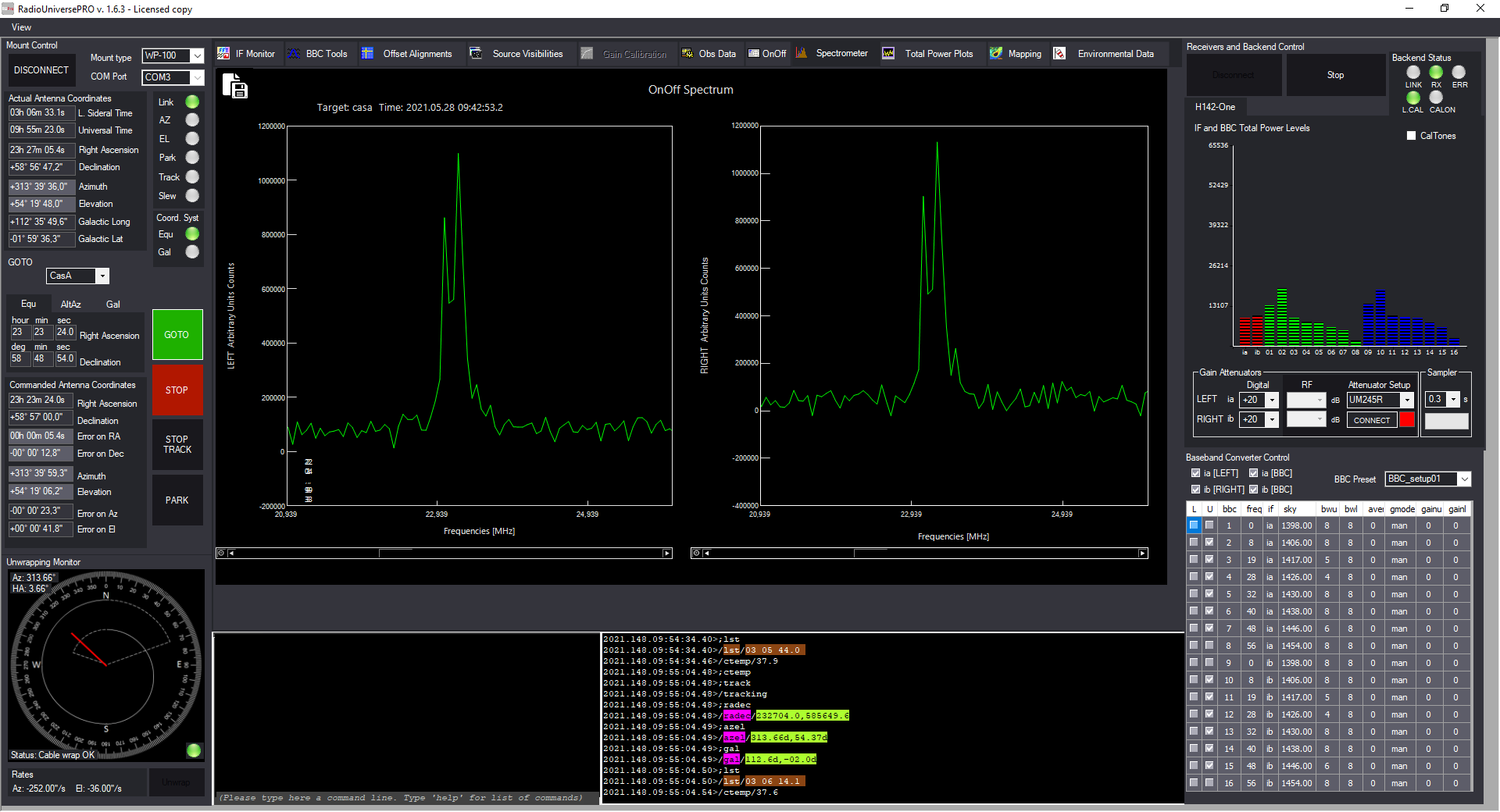Open the Attenuator Setup UM245R dropdown
This screenshot has height=812, width=1500.
[x=1407, y=400]
